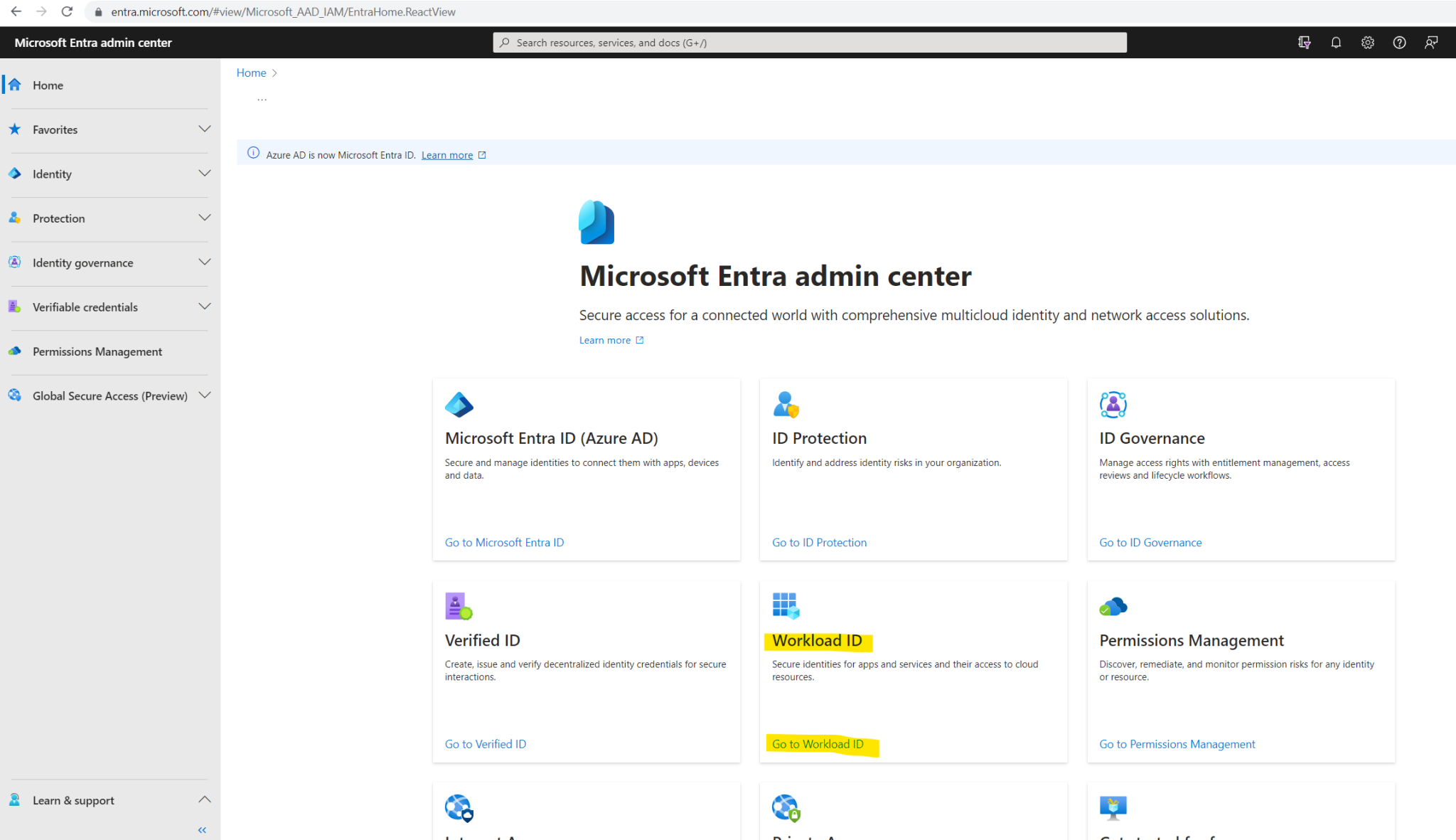The height and width of the screenshot is (840, 1456).
Task: Open the Go to Workload ID link
Action: point(819,743)
